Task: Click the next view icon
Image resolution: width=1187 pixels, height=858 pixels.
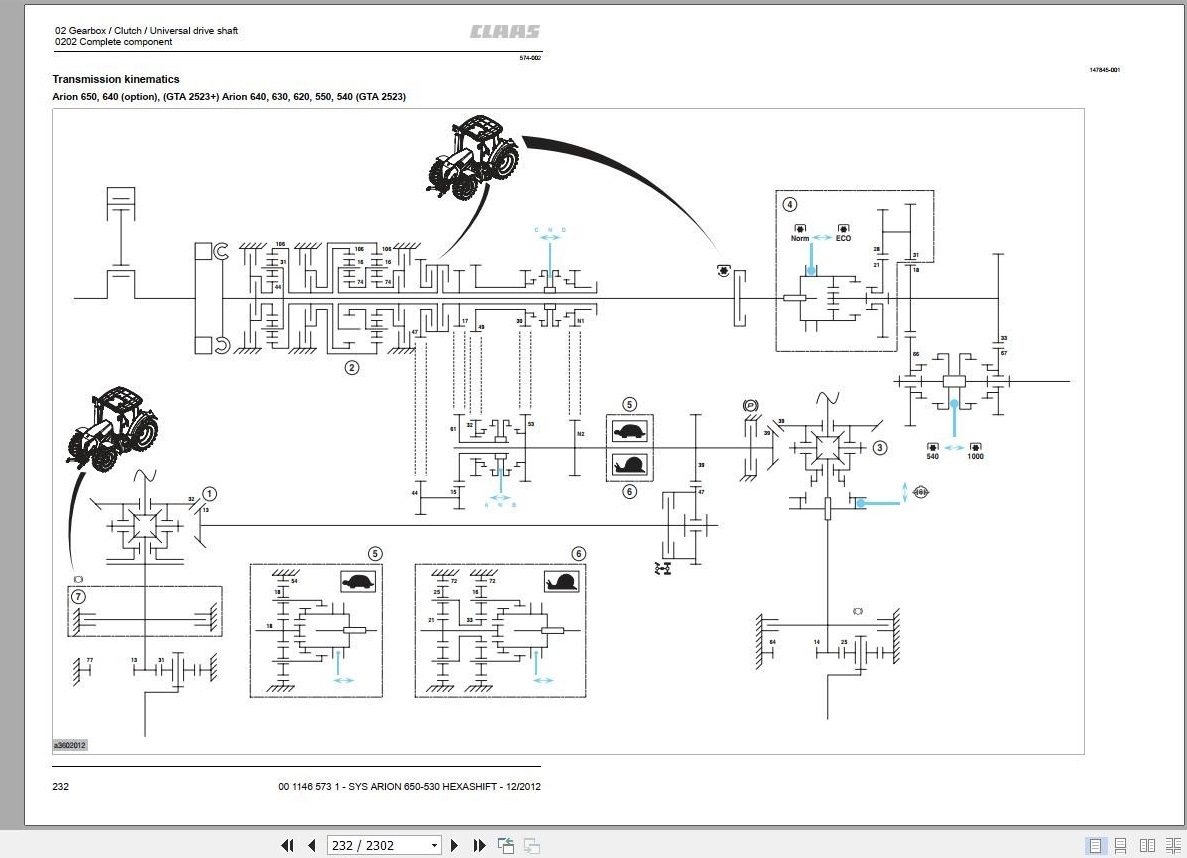Action: [531, 845]
